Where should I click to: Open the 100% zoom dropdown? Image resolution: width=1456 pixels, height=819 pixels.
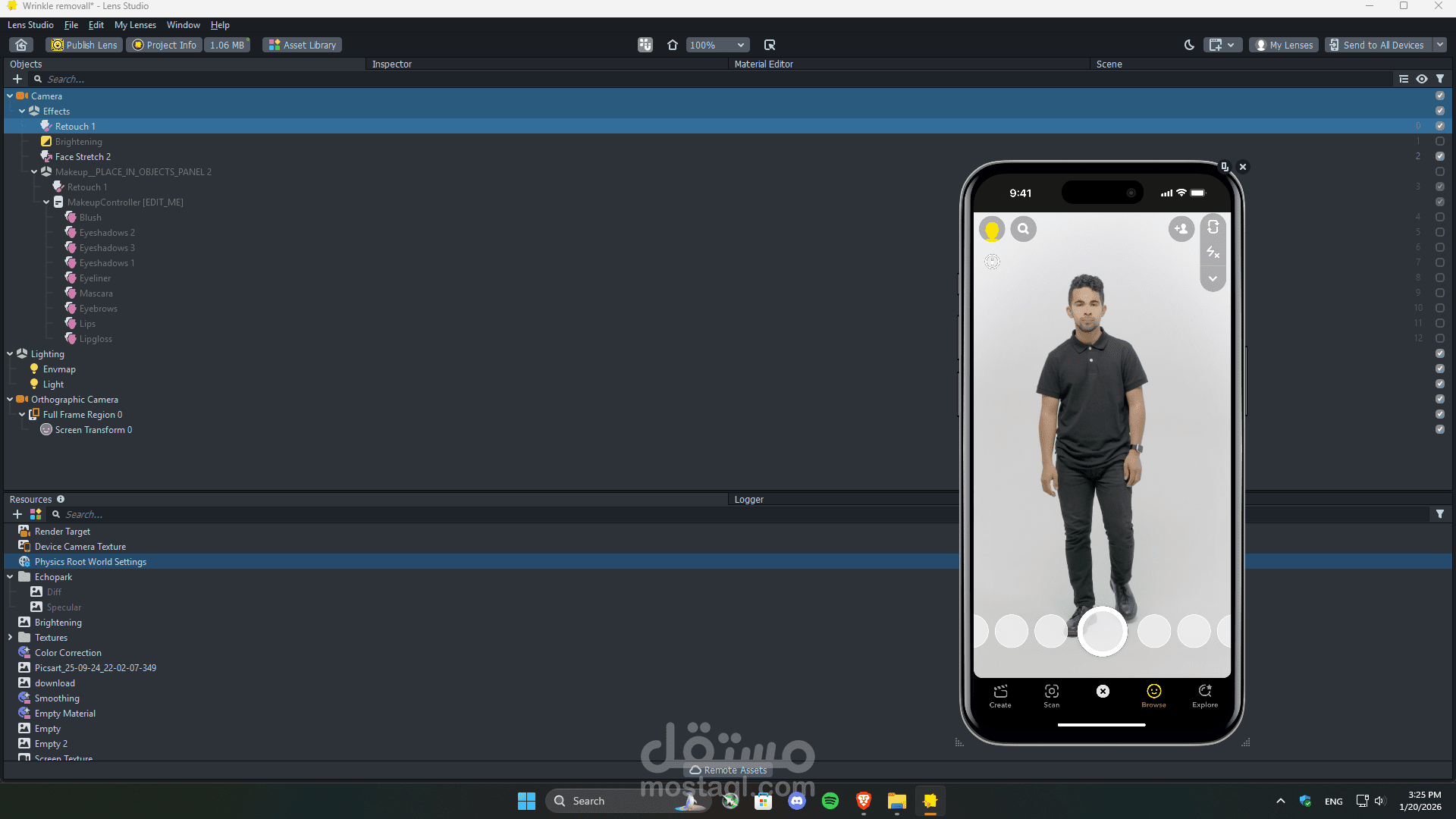(x=717, y=45)
